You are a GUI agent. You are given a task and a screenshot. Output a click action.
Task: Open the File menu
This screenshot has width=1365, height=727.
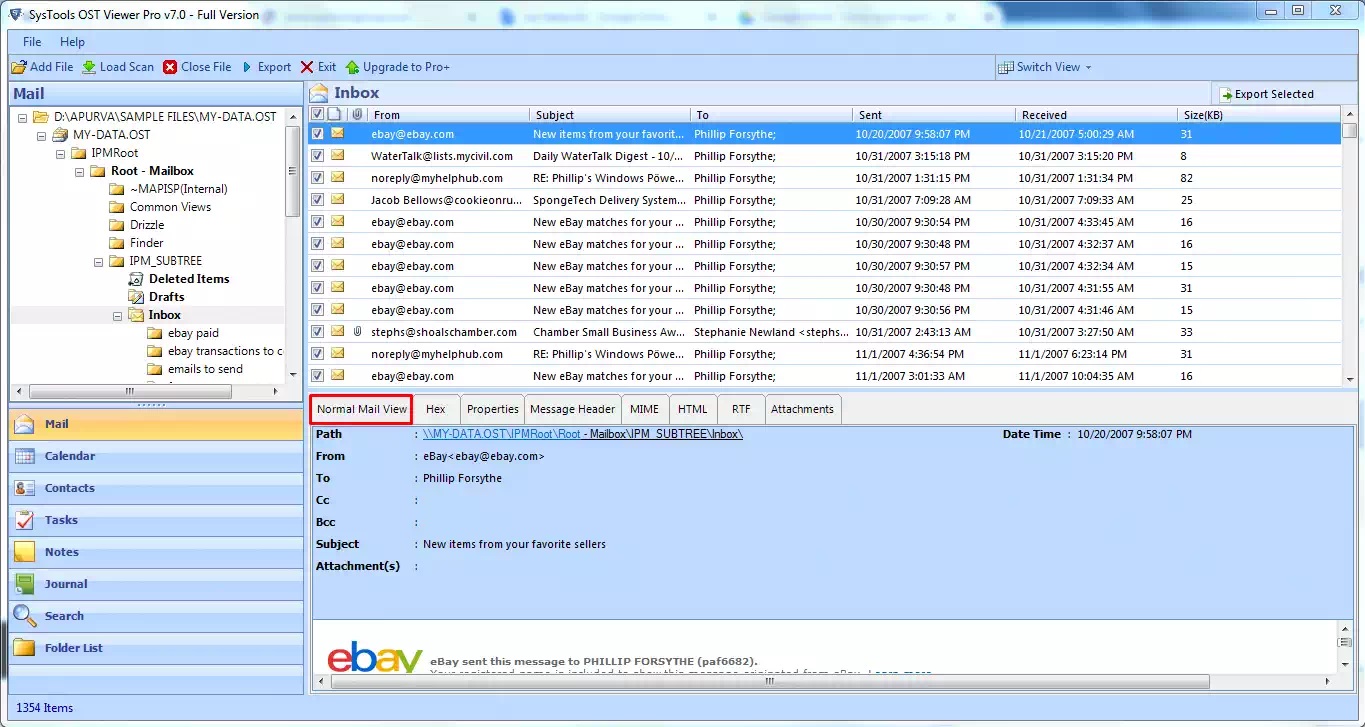coord(32,42)
